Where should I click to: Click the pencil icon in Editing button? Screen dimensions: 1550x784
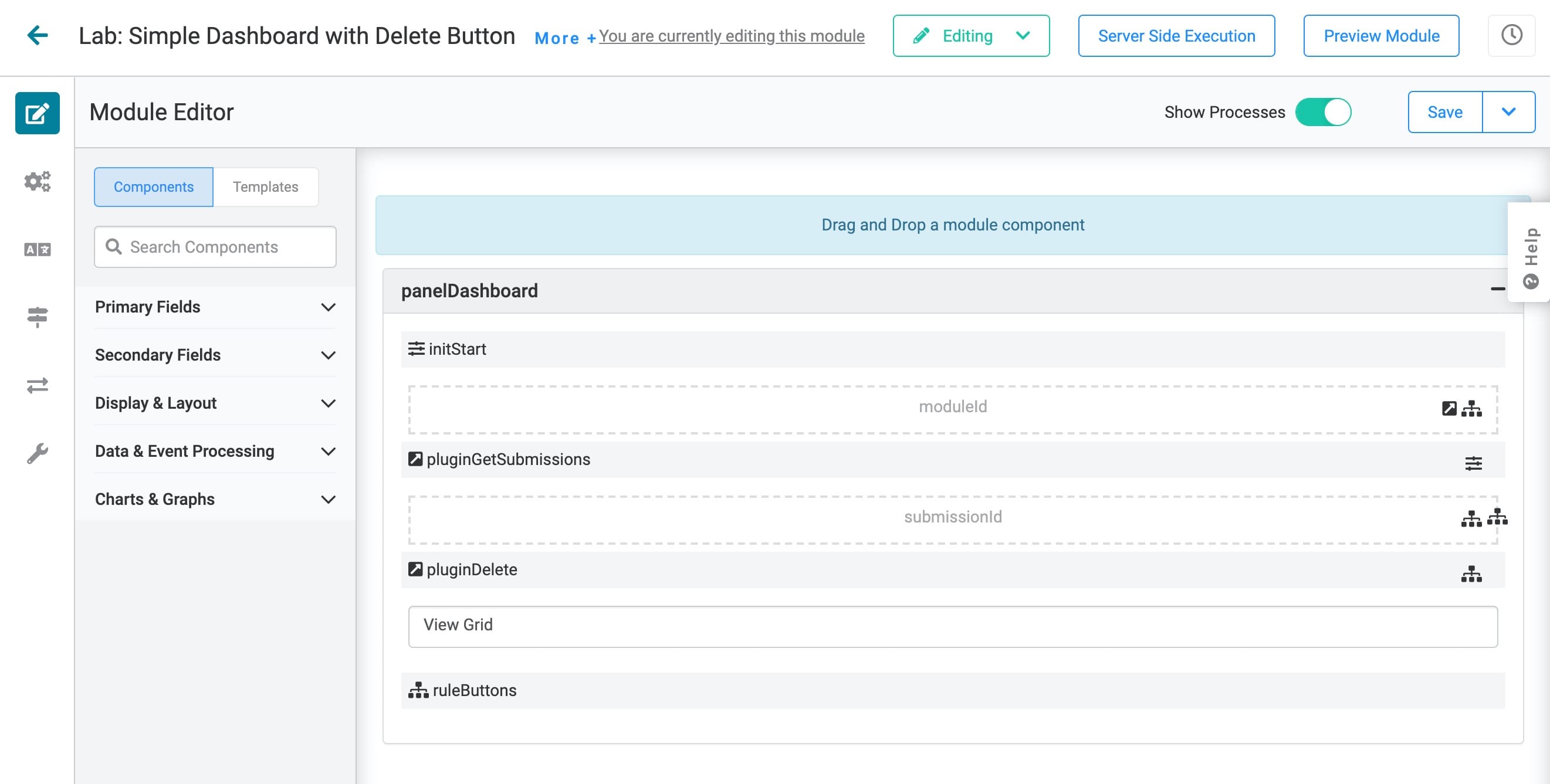click(921, 36)
